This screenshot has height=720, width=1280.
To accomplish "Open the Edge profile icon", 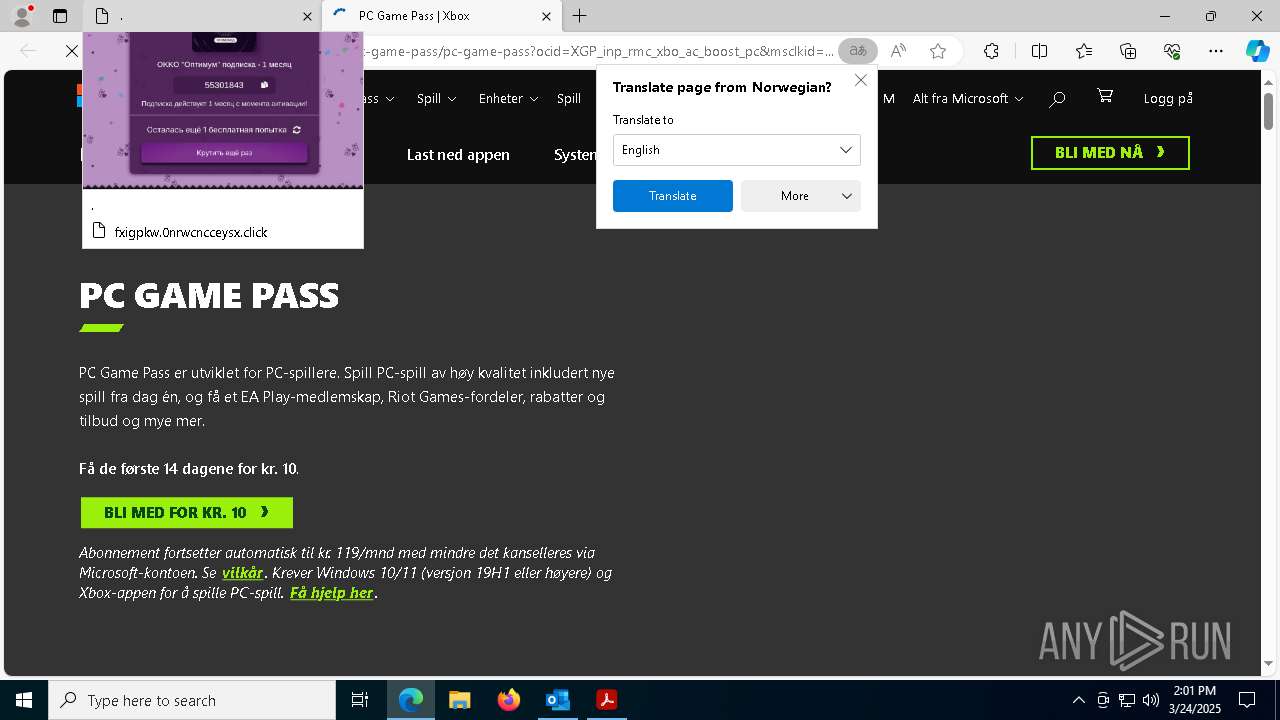I will pos(21,16).
